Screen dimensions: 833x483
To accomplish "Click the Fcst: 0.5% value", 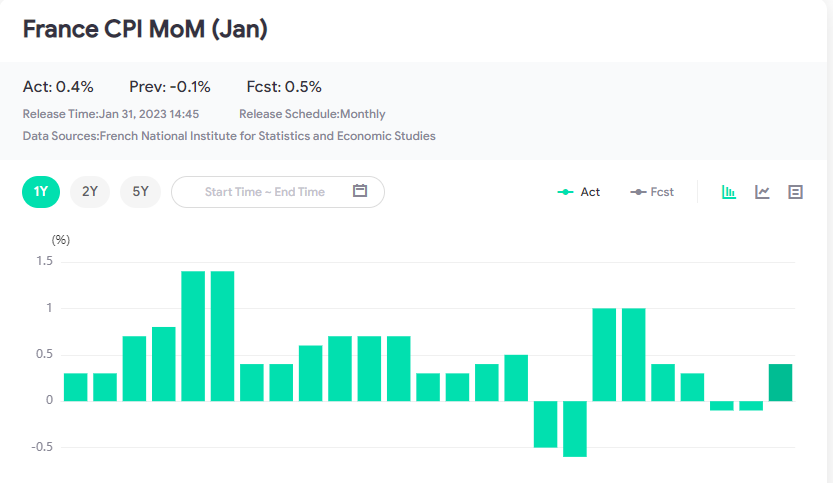I will [284, 87].
